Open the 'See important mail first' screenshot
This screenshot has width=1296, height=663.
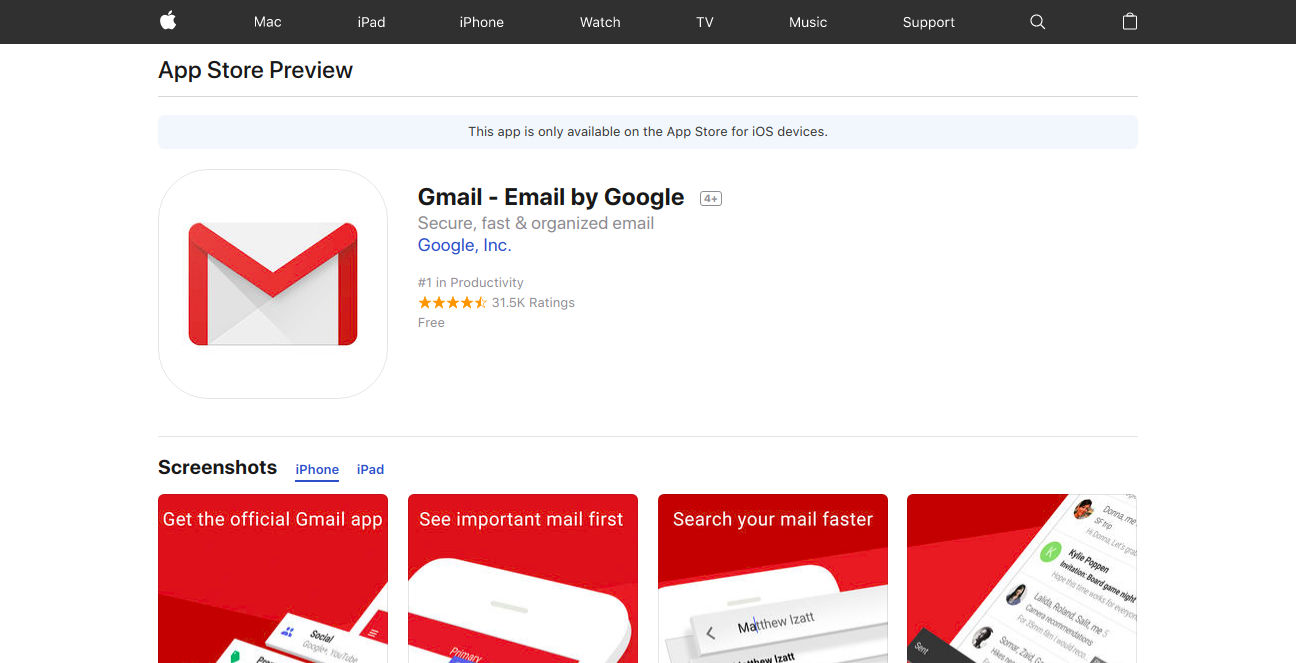click(523, 578)
